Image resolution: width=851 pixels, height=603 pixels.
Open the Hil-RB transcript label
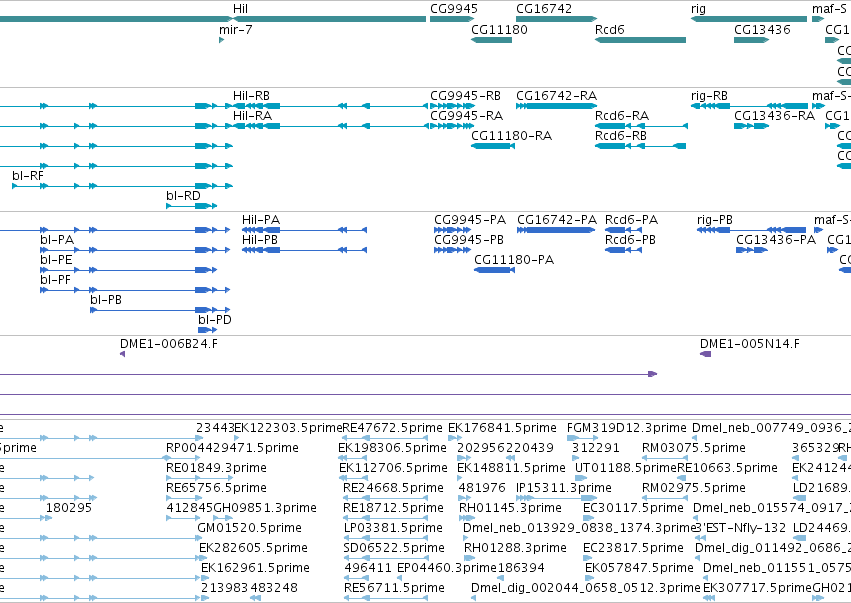click(251, 96)
